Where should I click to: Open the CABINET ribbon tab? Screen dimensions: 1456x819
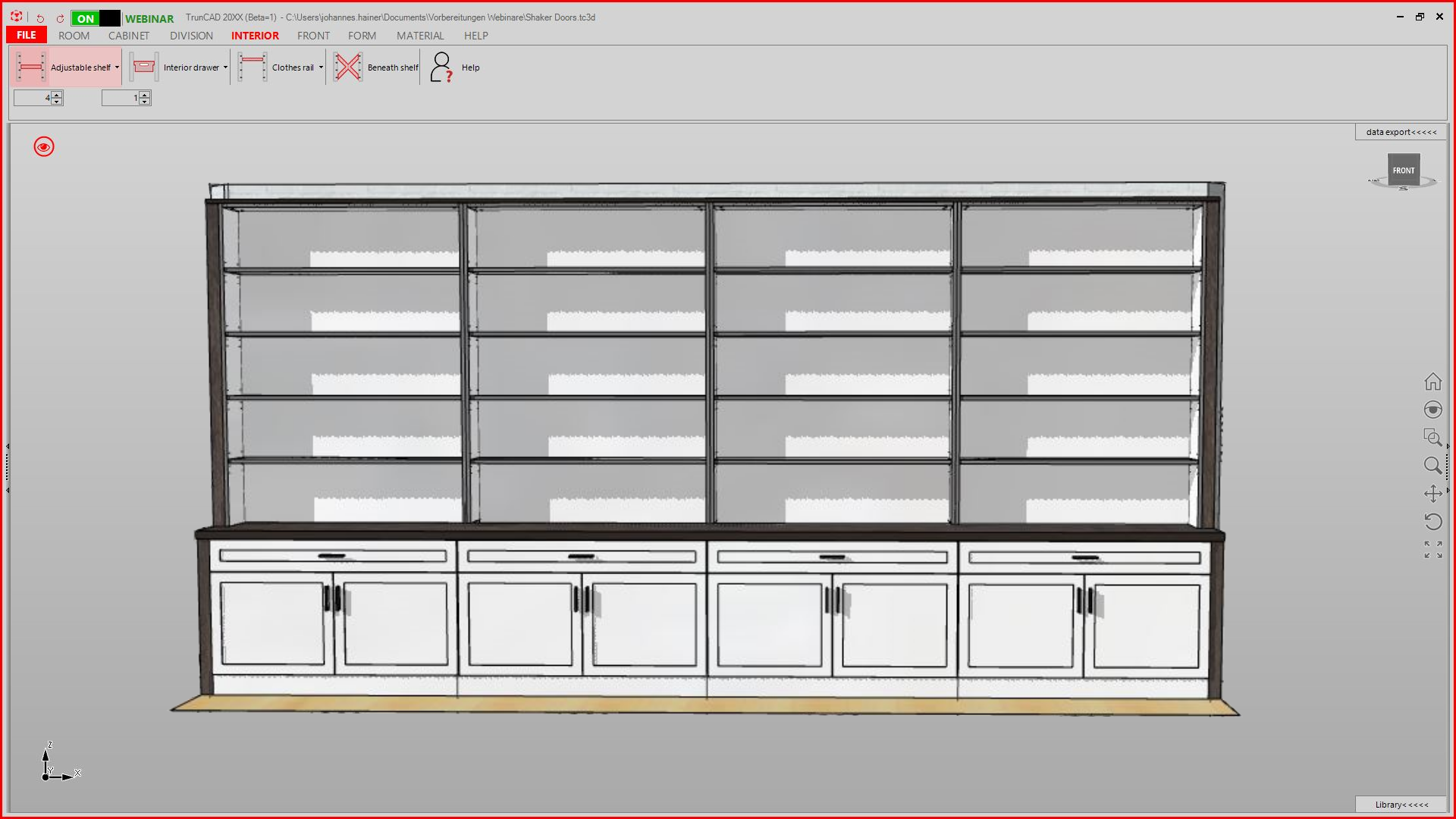click(128, 36)
